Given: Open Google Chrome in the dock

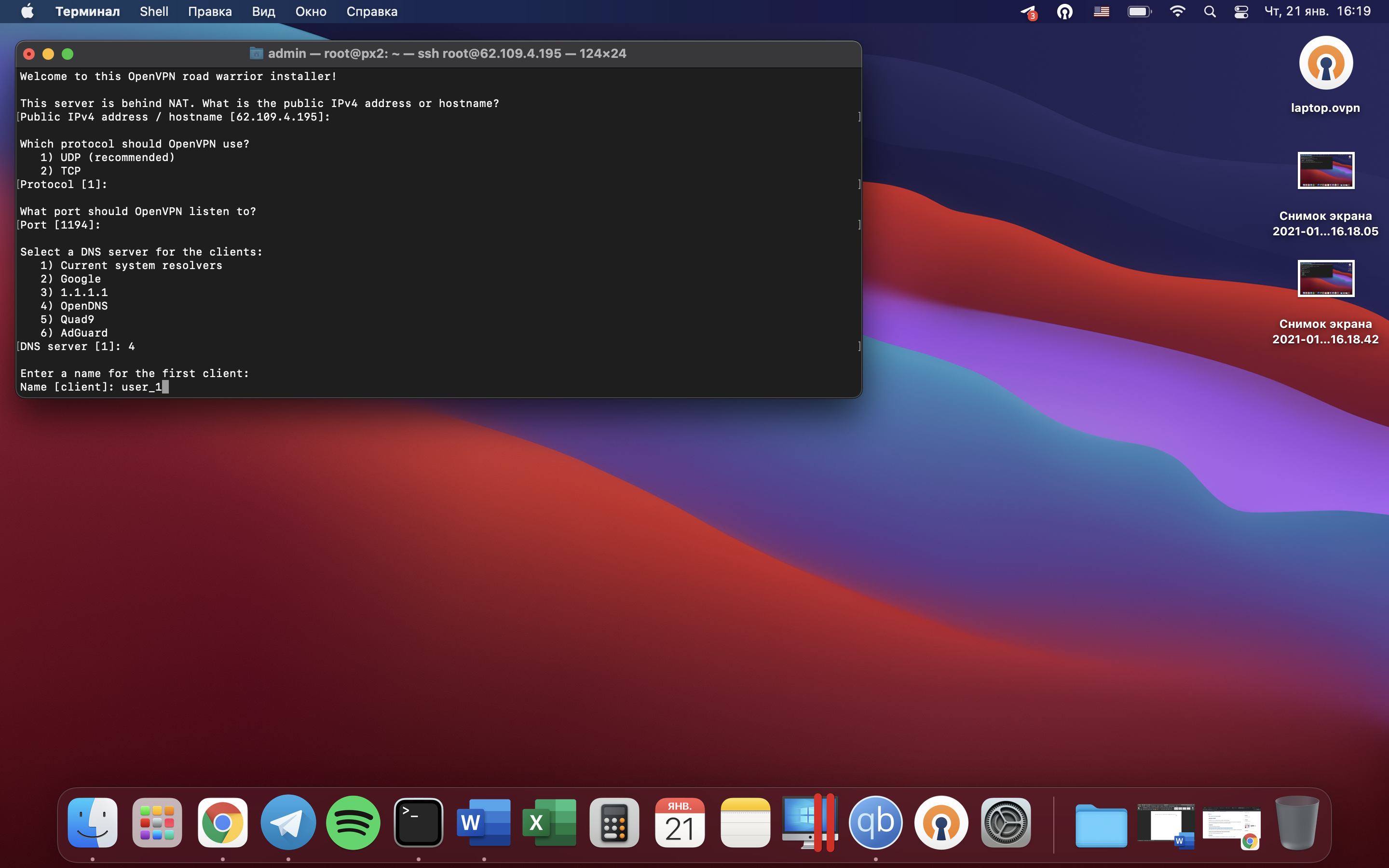Looking at the screenshot, I should tap(223, 822).
